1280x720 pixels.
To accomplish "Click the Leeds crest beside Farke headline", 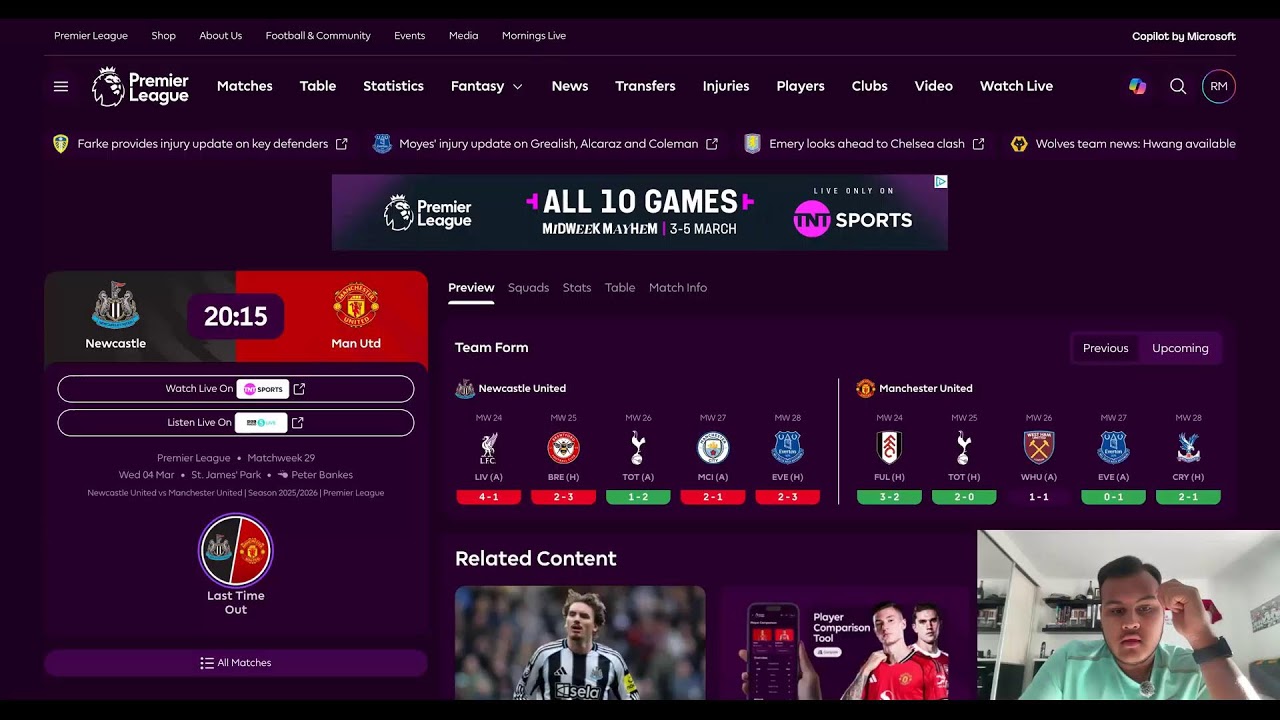I will coord(61,144).
